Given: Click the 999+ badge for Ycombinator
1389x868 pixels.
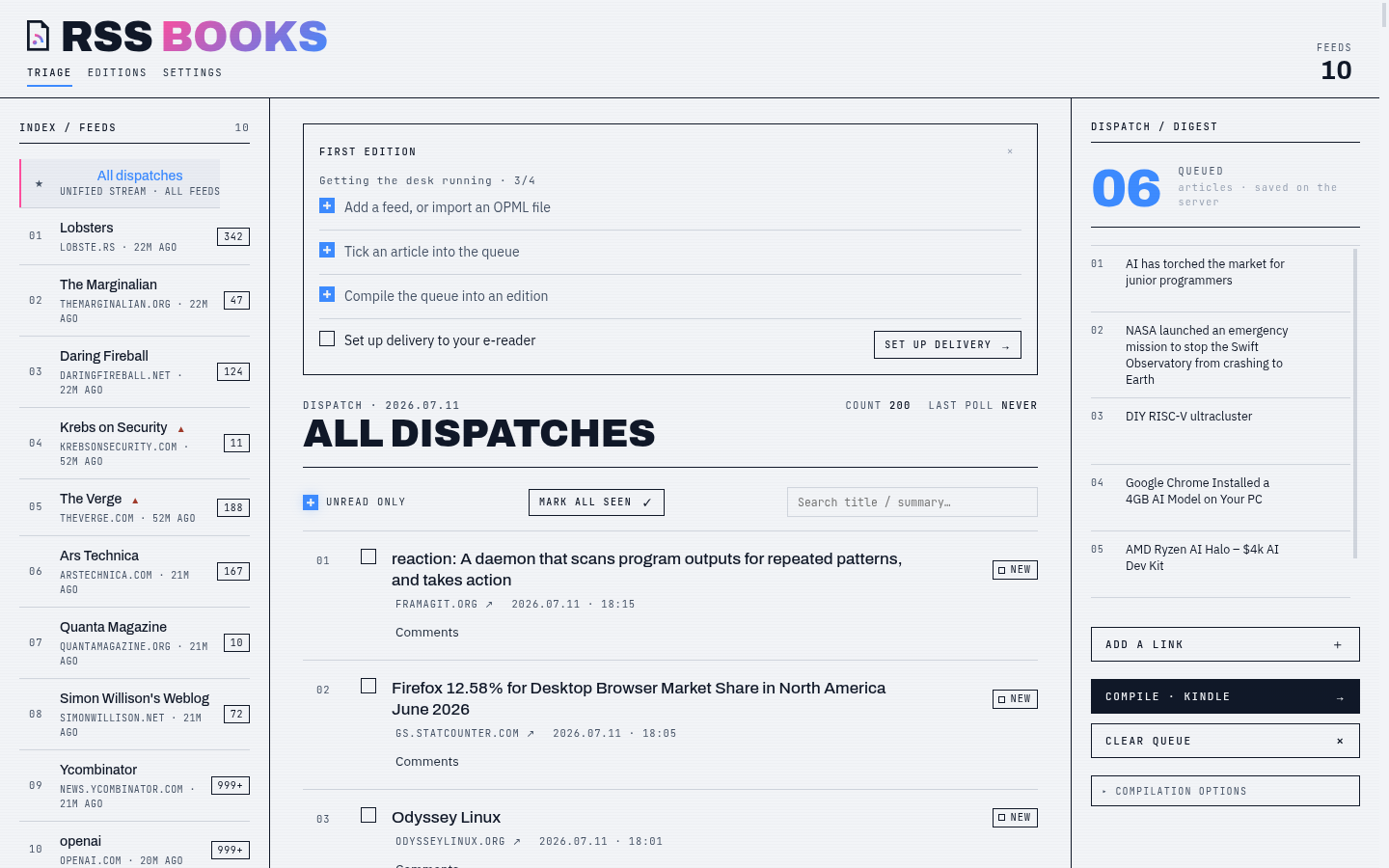Looking at the screenshot, I should 231,785.
